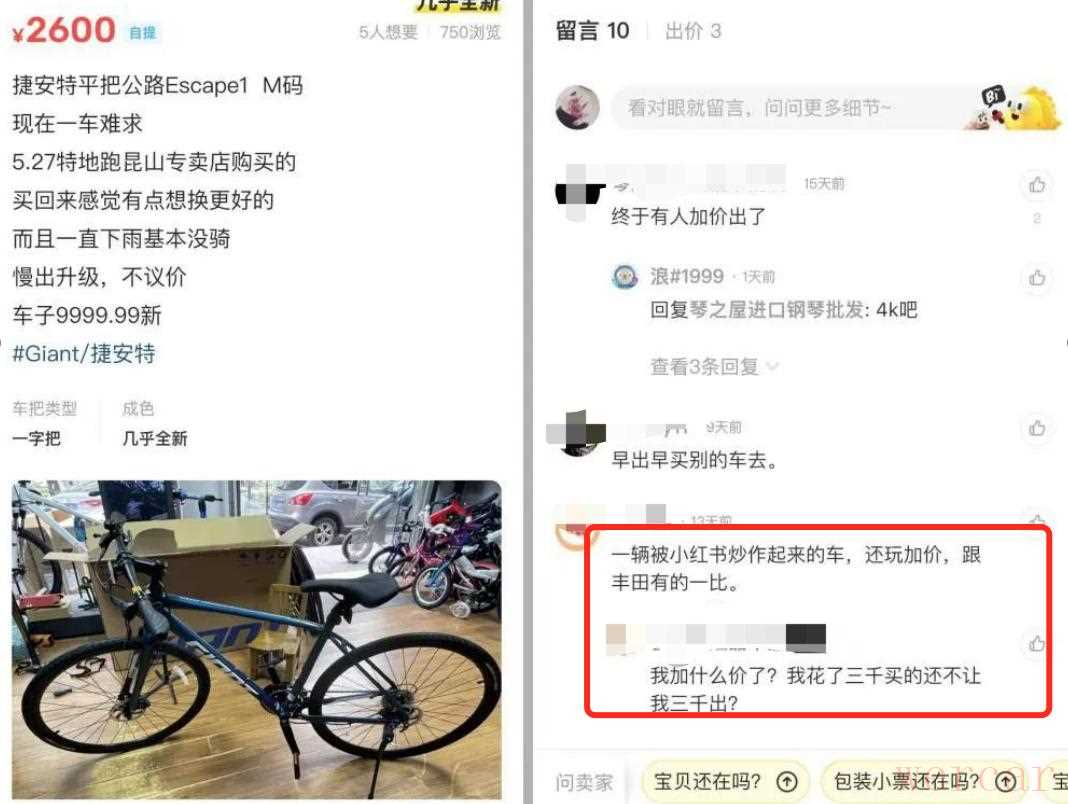Like the reply from 浪#1999
The height and width of the screenshot is (804, 1068).
point(1037,277)
